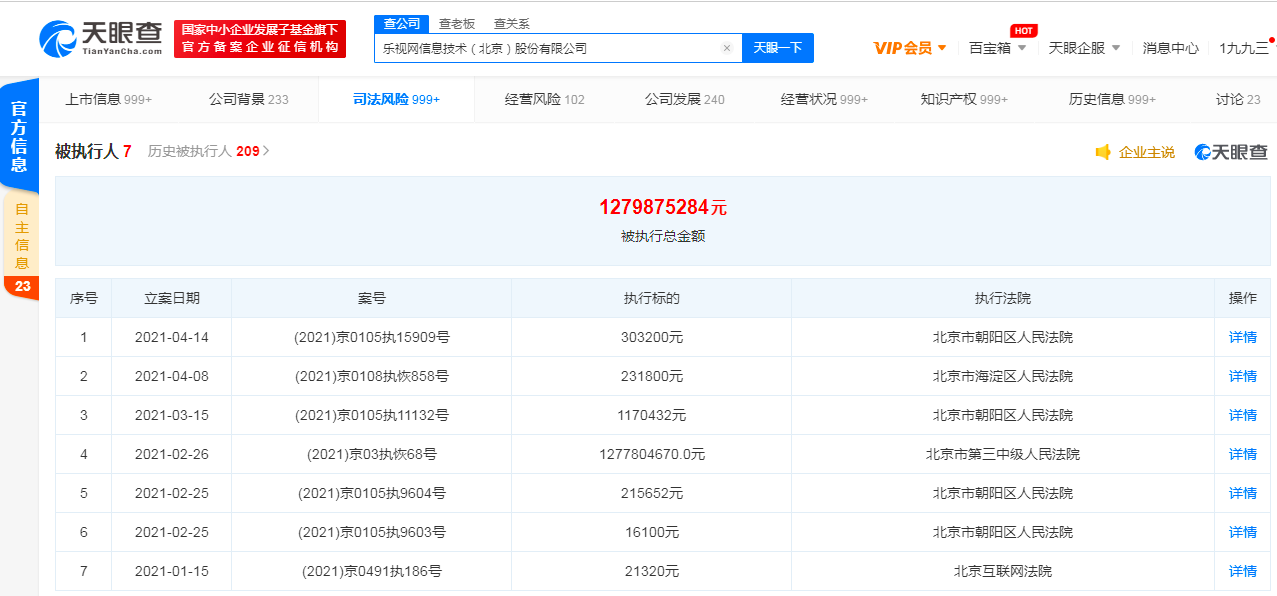Screen dimensions: 1277x596
Task: Click the 企业主说 speaker icon
Action: pos(1103,152)
